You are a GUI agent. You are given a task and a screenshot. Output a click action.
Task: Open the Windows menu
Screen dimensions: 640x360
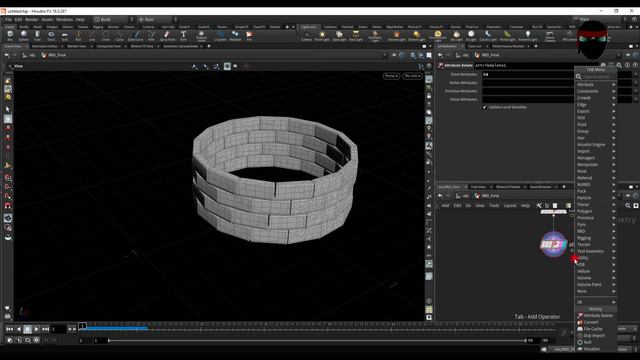click(x=64, y=19)
